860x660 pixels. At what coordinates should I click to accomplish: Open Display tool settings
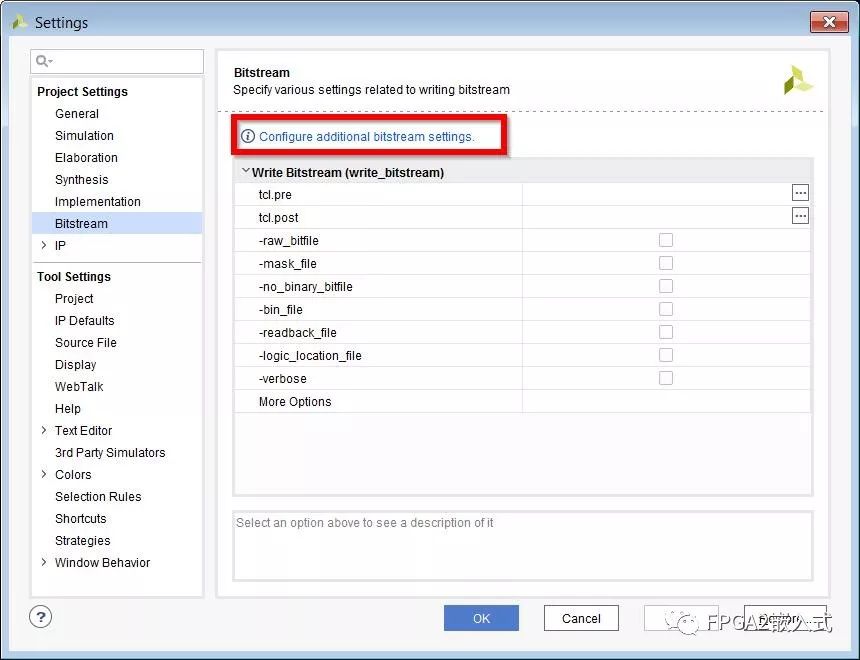[x=76, y=364]
